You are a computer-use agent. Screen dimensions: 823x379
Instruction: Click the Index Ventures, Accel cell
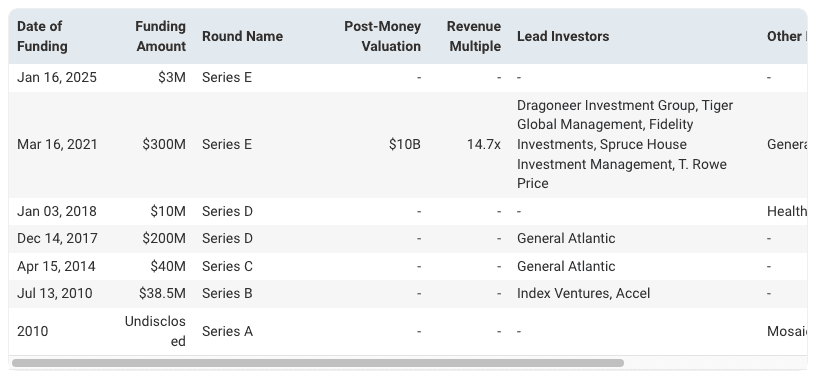coord(583,293)
